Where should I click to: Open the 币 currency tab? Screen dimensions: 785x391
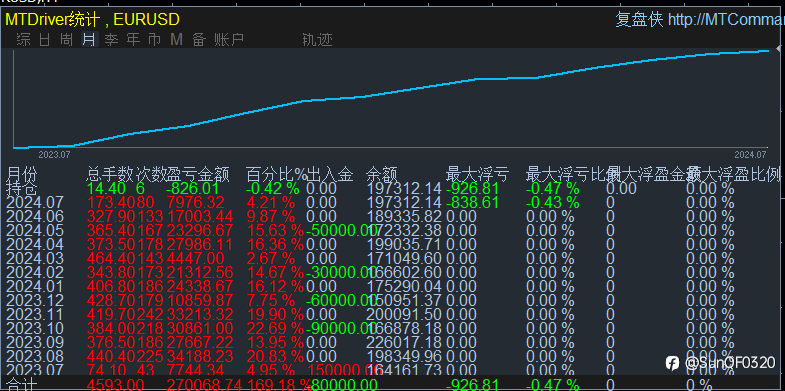click(155, 39)
